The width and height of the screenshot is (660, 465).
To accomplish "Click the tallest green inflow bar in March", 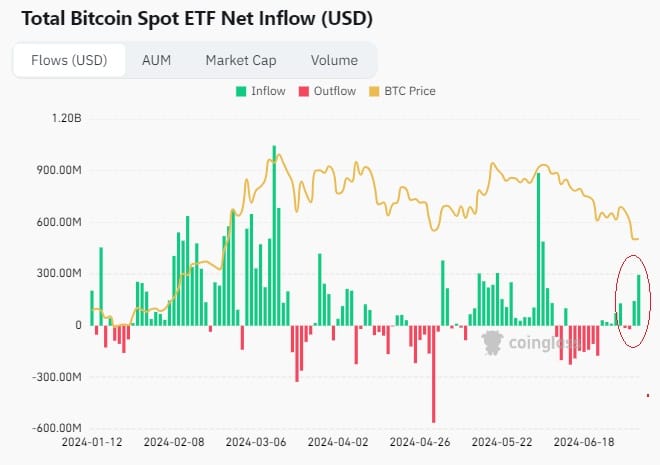I will coord(274,236).
